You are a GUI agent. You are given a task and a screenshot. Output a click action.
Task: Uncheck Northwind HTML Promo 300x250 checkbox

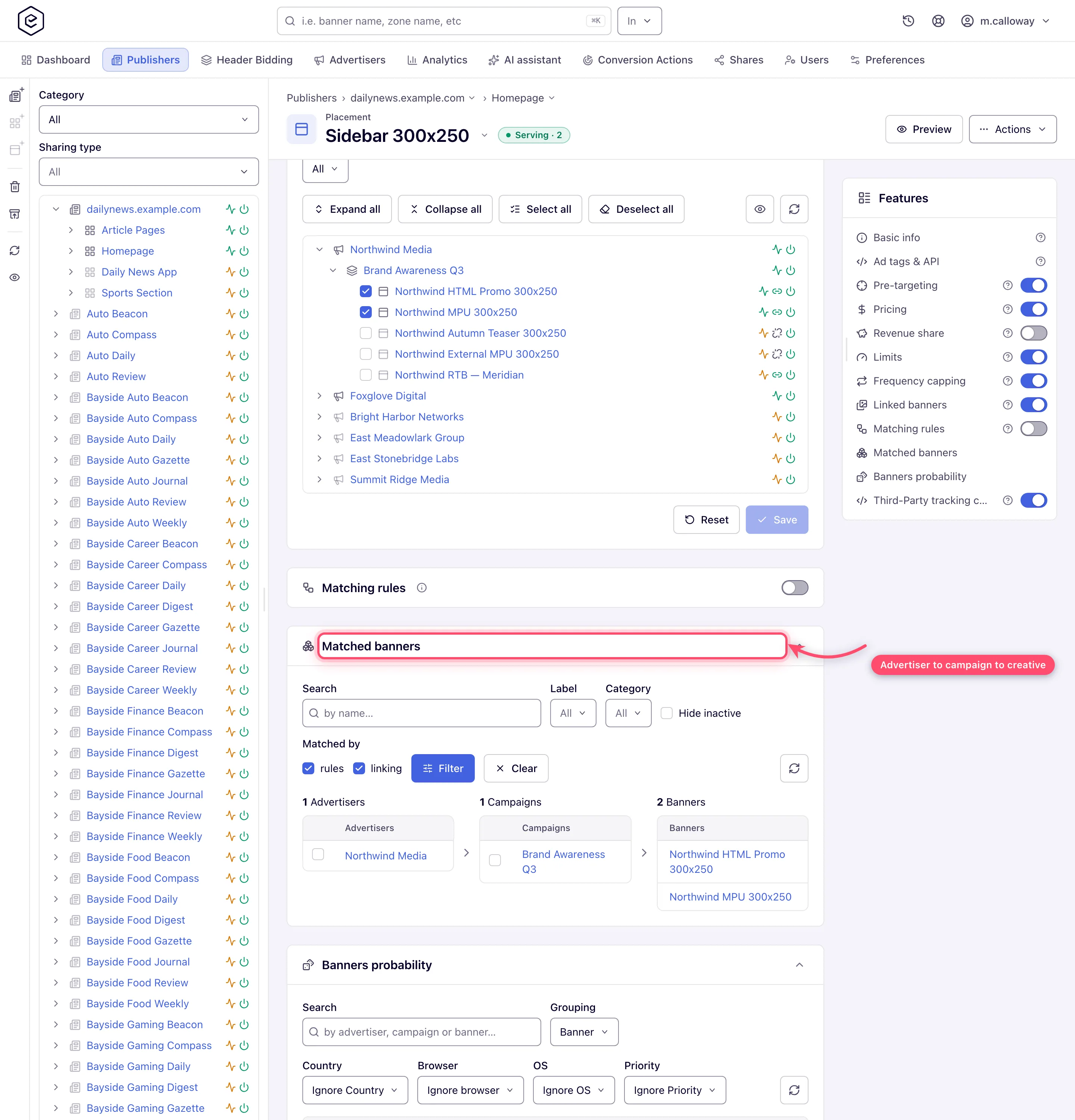(365, 292)
